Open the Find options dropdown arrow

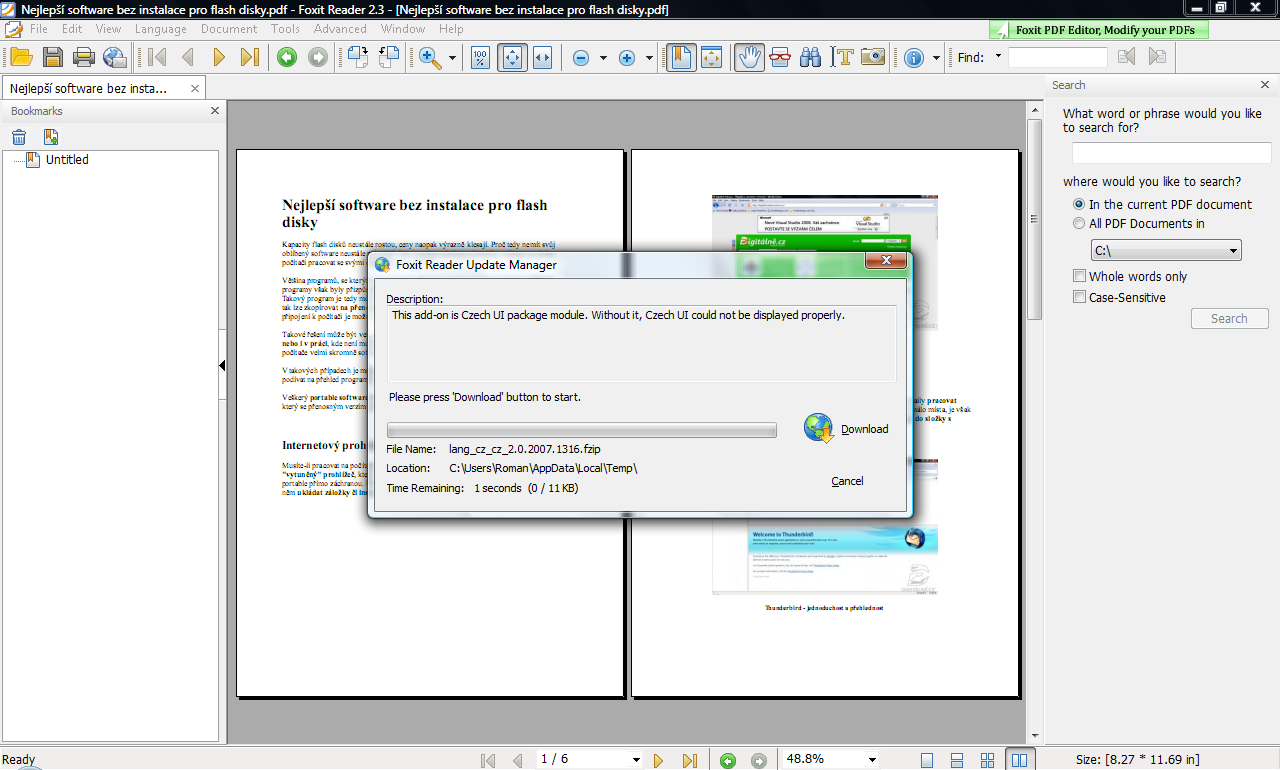click(x=998, y=57)
